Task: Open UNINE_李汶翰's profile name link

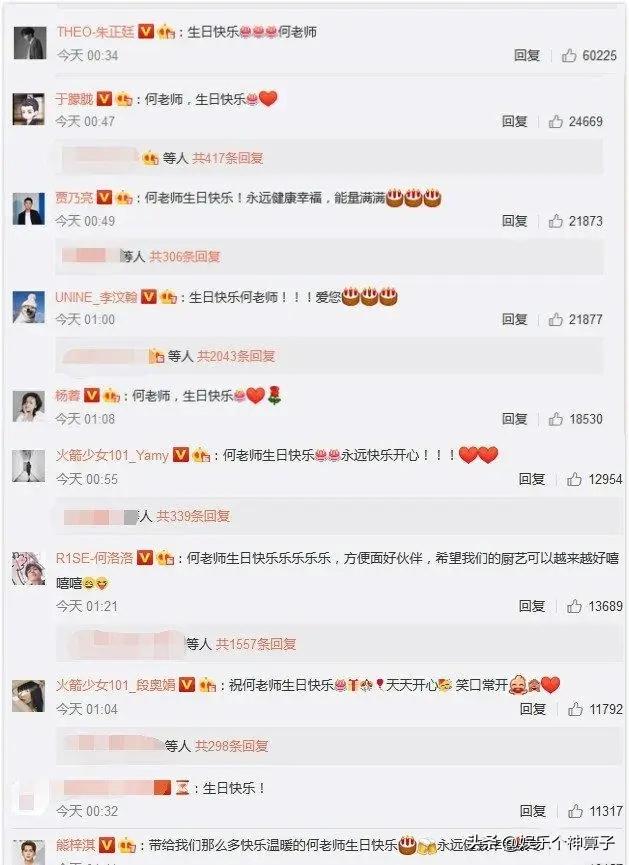Action: pos(96,297)
